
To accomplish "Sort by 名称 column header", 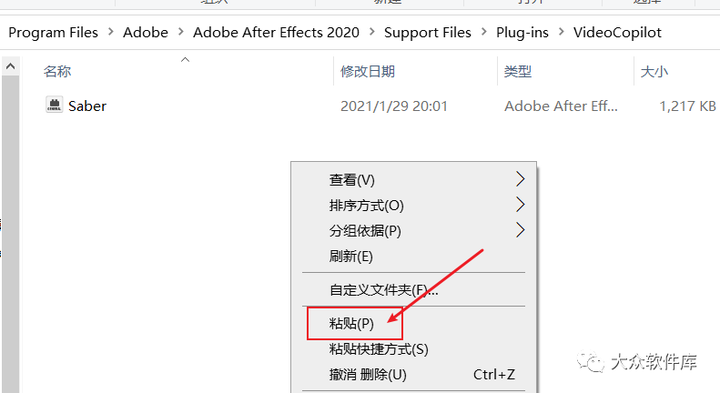I will pos(57,72).
